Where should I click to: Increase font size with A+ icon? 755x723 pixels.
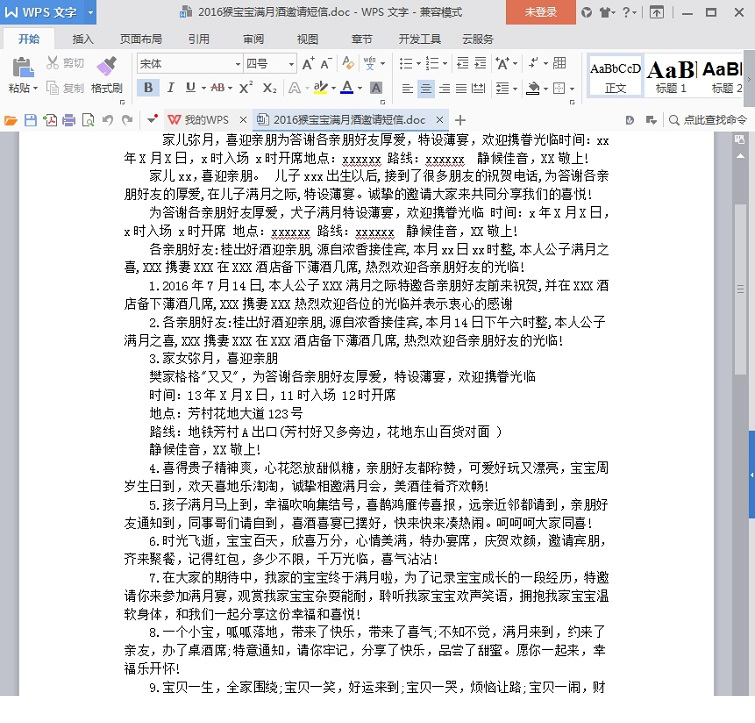308,64
